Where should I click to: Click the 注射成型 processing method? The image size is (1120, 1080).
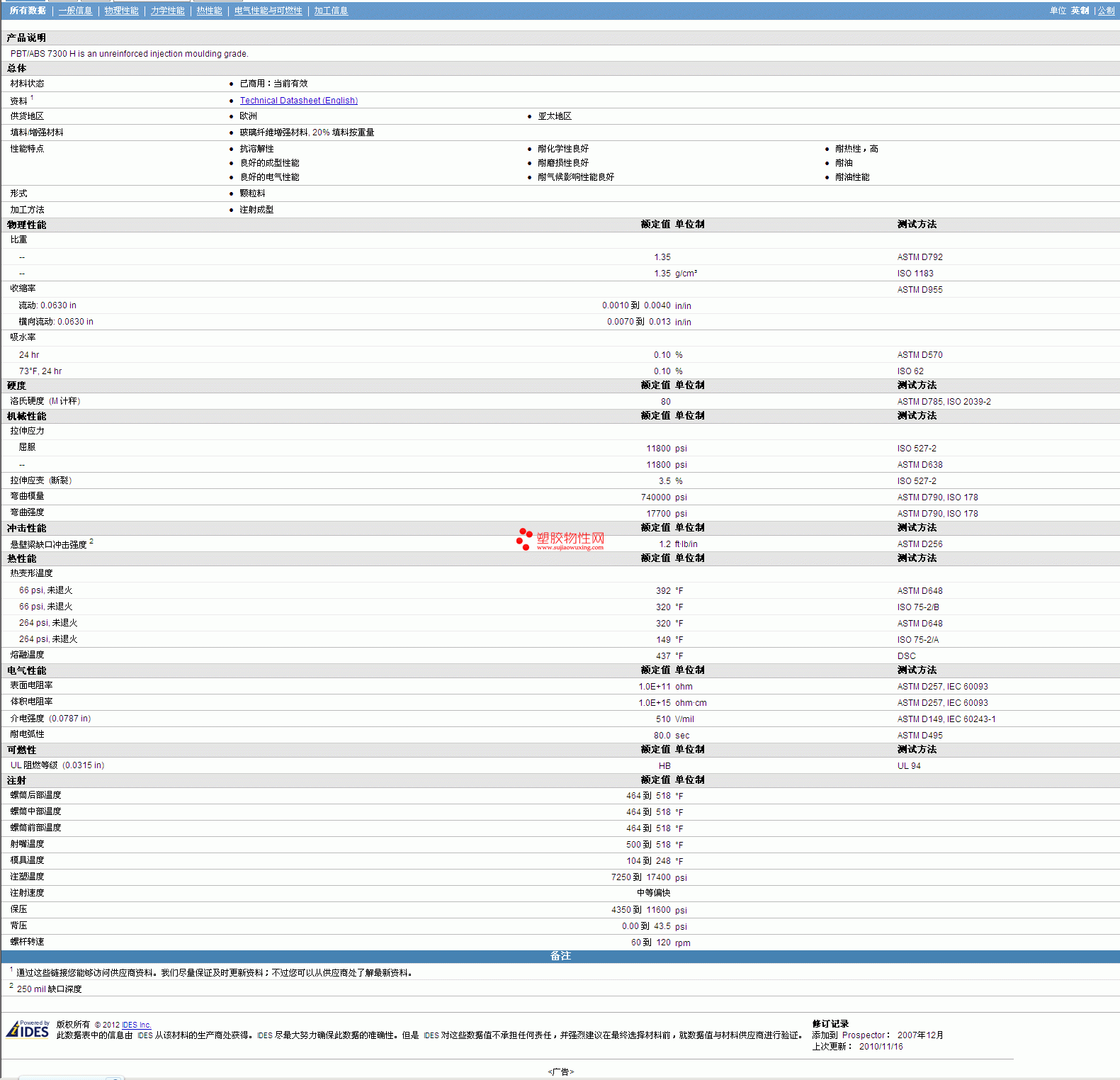click(256, 210)
